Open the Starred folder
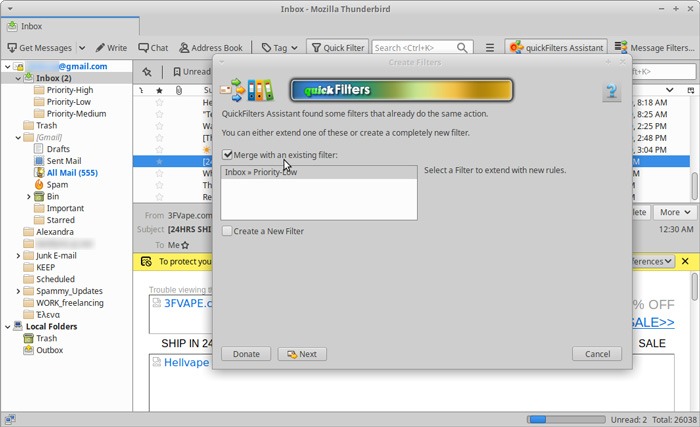700x427 pixels. click(60, 220)
